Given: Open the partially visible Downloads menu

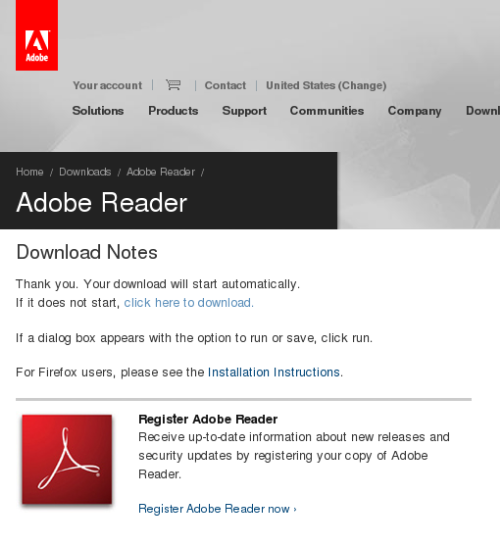Looking at the screenshot, I should click(x=483, y=111).
